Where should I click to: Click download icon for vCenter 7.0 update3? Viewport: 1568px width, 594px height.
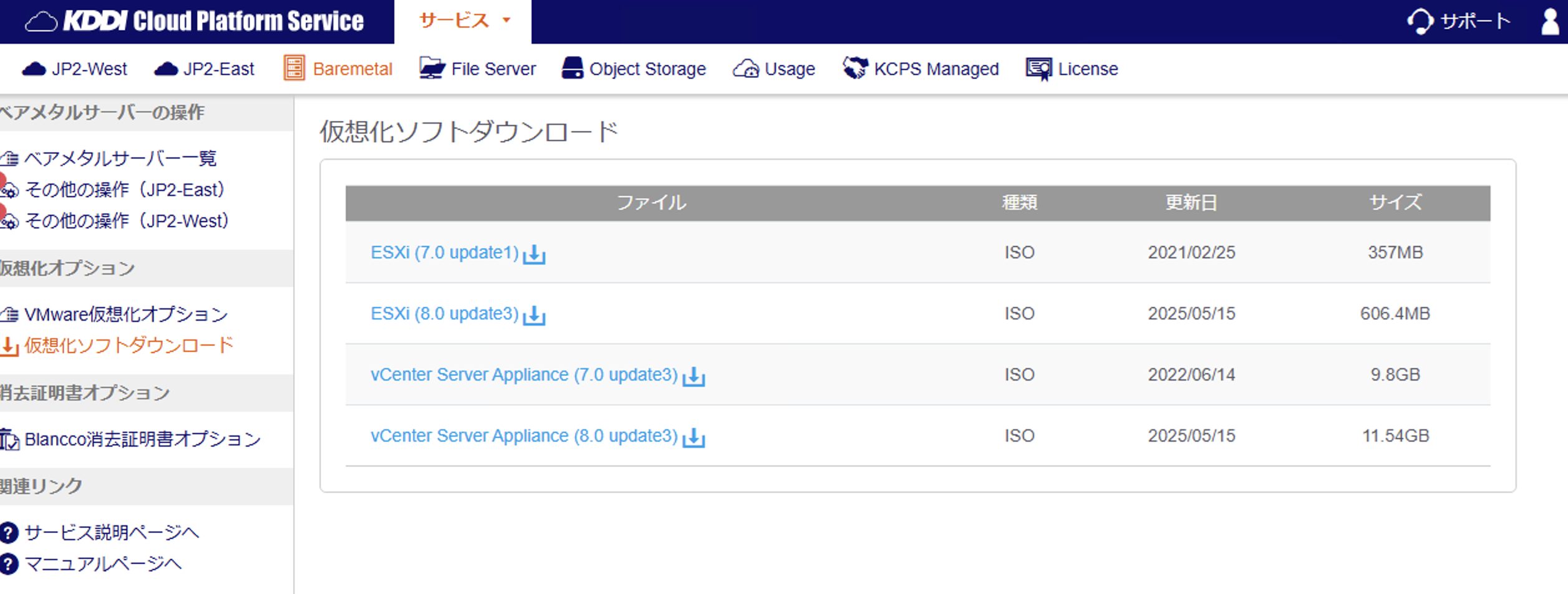coord(694,376)
